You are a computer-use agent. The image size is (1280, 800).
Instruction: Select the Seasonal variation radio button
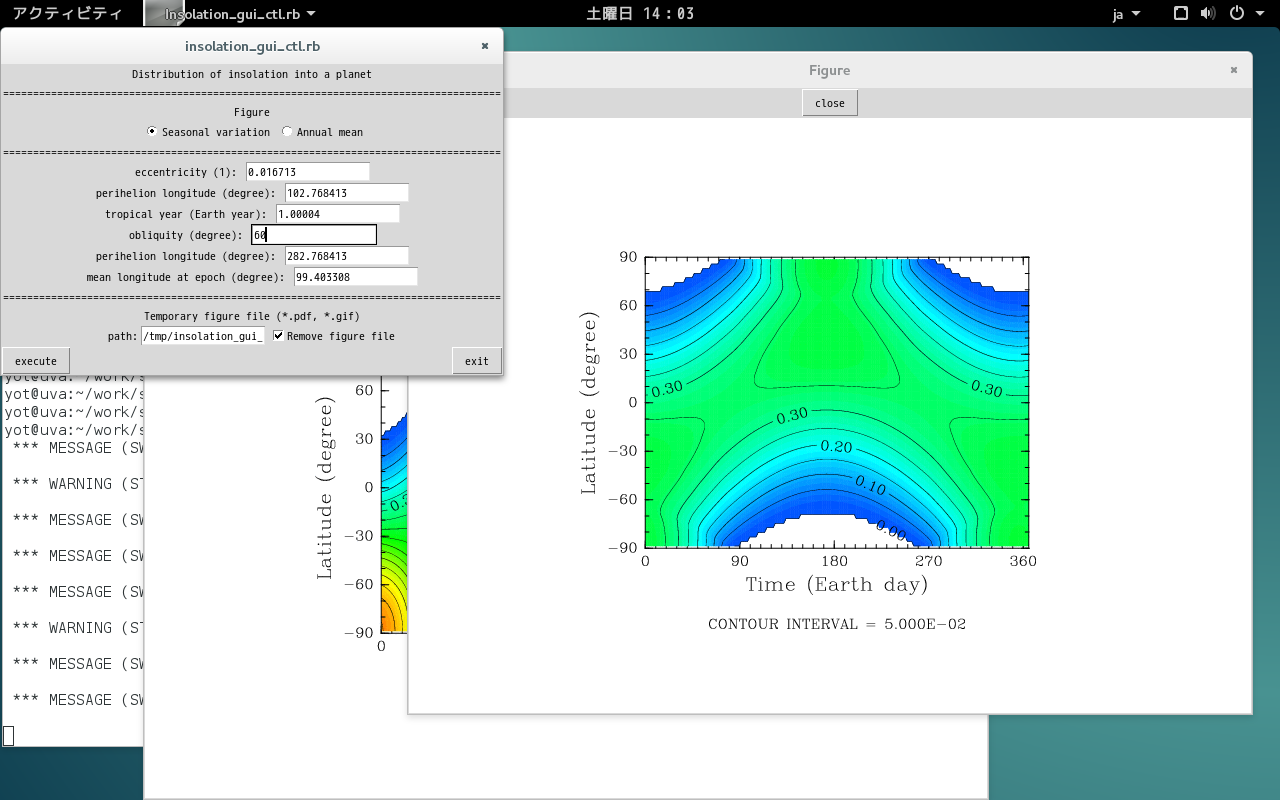point(152,132)
